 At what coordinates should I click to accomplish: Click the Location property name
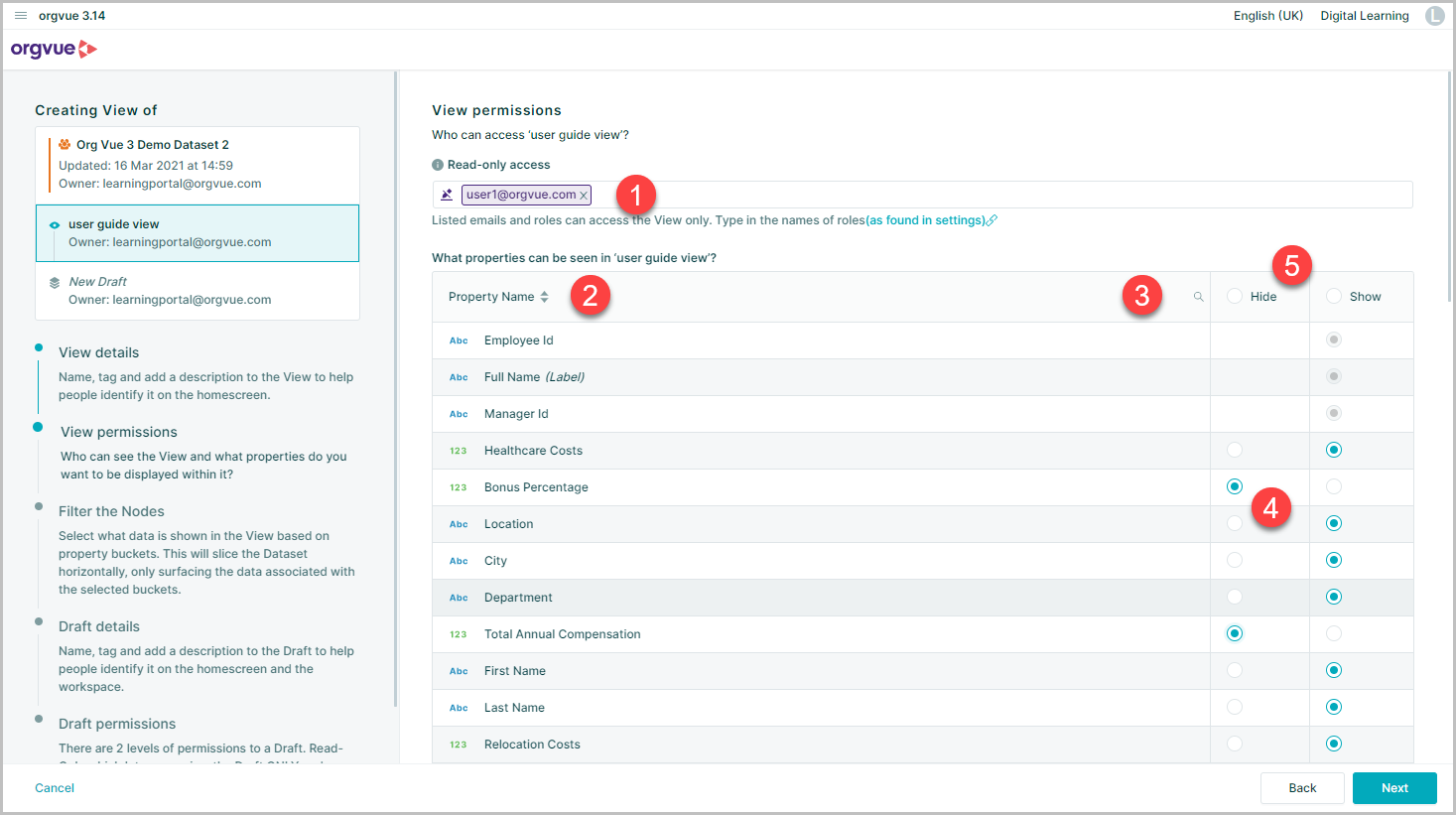509,524
